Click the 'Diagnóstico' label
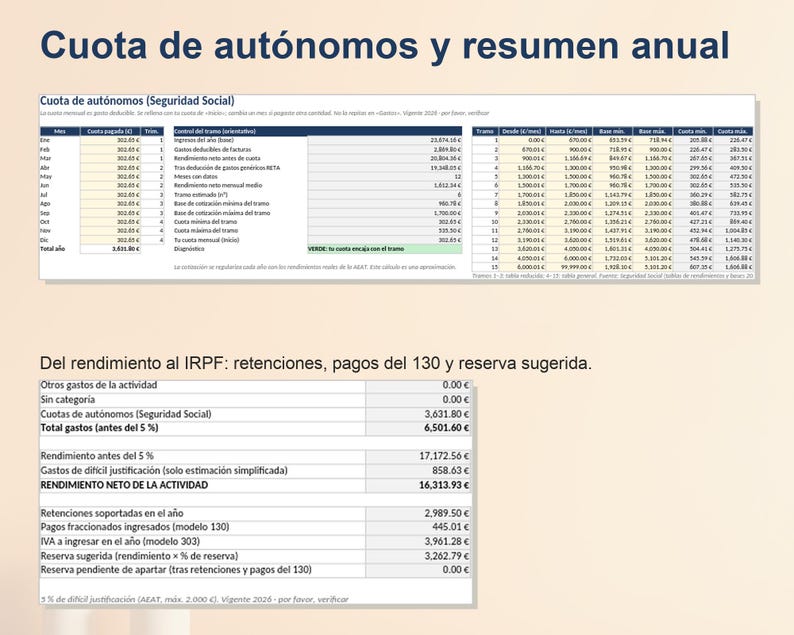The height and width of the screenshot is (635, 794). 189,249
